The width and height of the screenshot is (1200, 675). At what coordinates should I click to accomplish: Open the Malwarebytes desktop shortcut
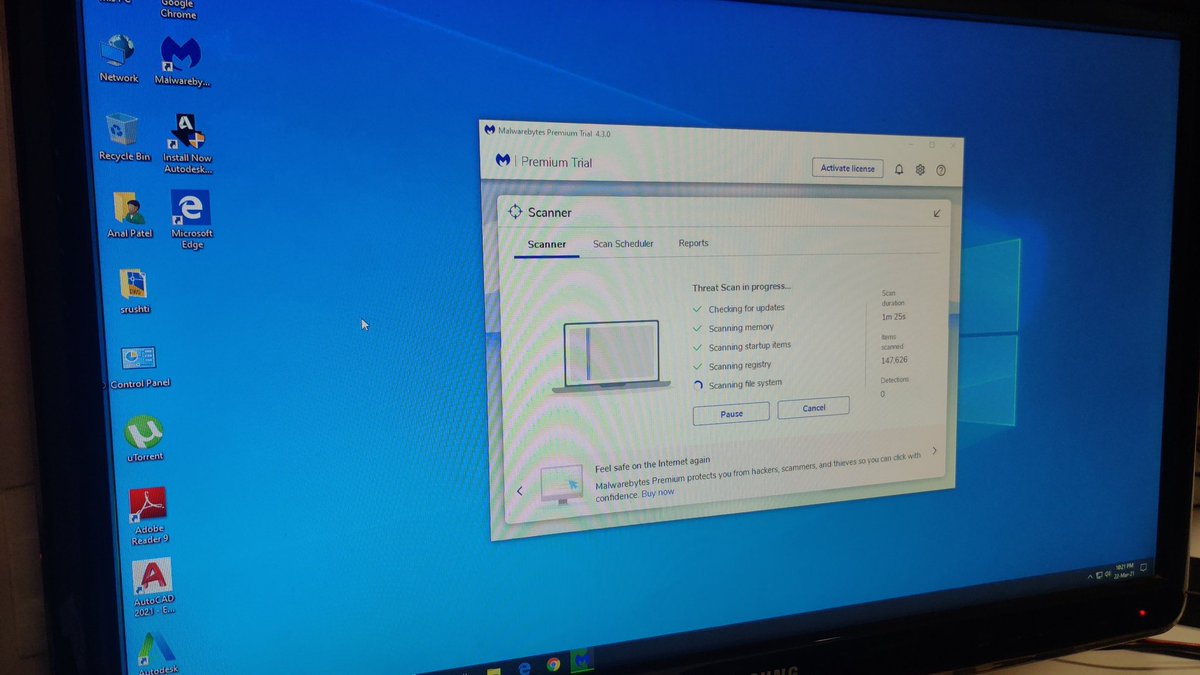[182, 62]
